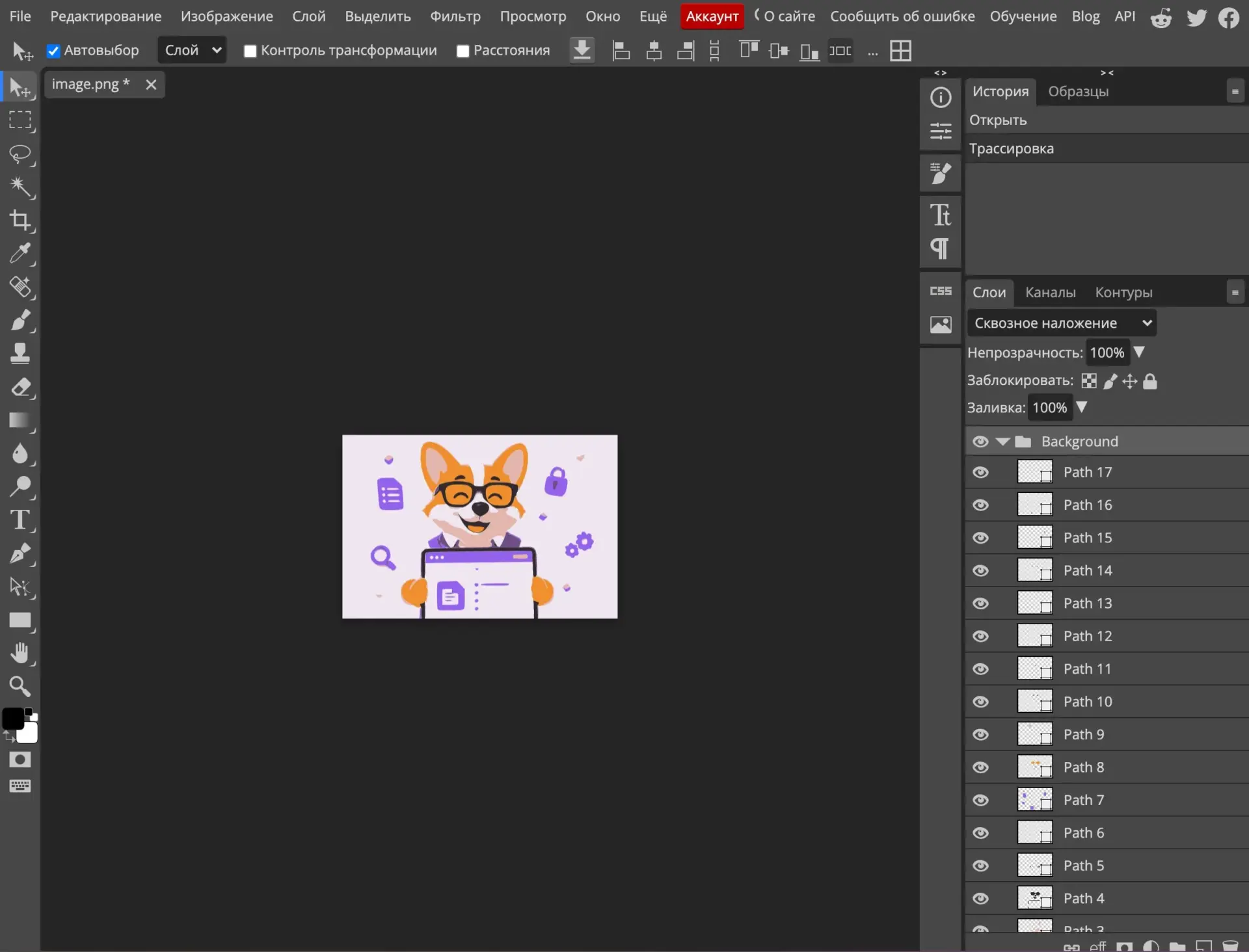Open Сообщить об ошибке link
This screenshot has width=1249, height=952.
click(902, 16)
